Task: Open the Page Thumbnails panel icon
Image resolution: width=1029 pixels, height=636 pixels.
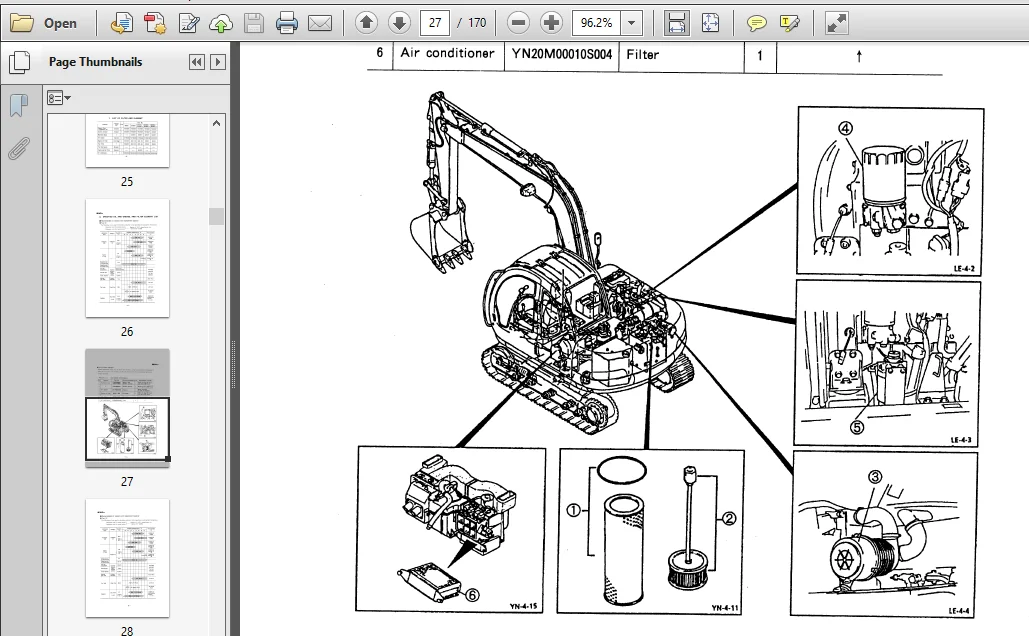Action: pos(20,62)
